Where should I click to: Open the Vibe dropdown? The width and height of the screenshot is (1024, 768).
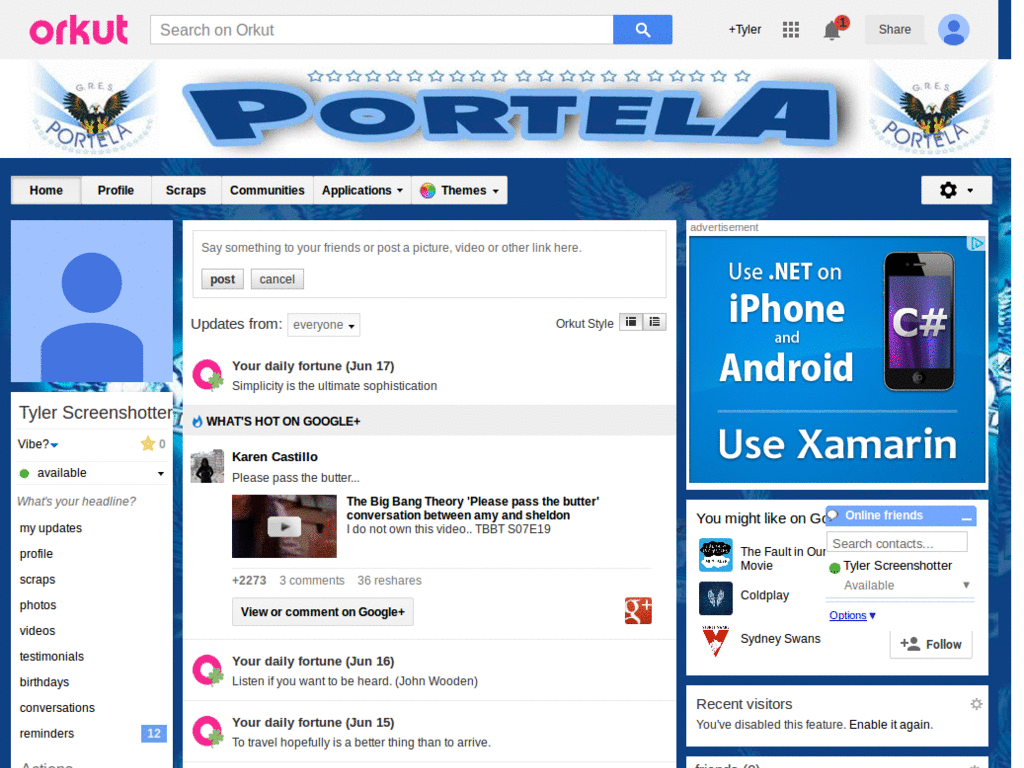coord(38,444)
